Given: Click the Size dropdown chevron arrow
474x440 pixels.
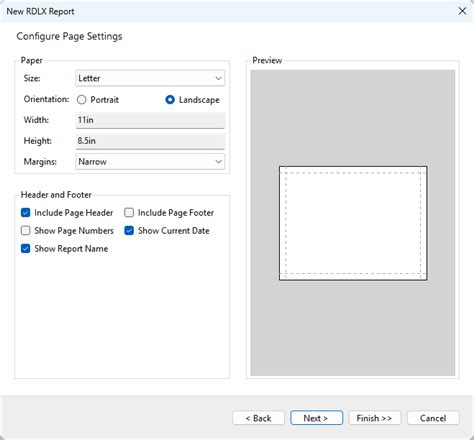Looking at the screenshot, I should (x=218, y=78).
